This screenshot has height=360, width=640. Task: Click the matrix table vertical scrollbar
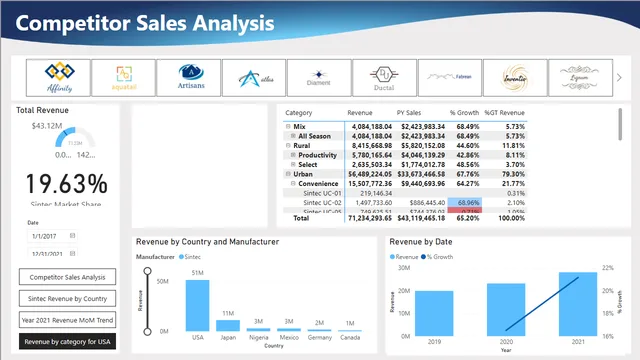coord(620,124)
